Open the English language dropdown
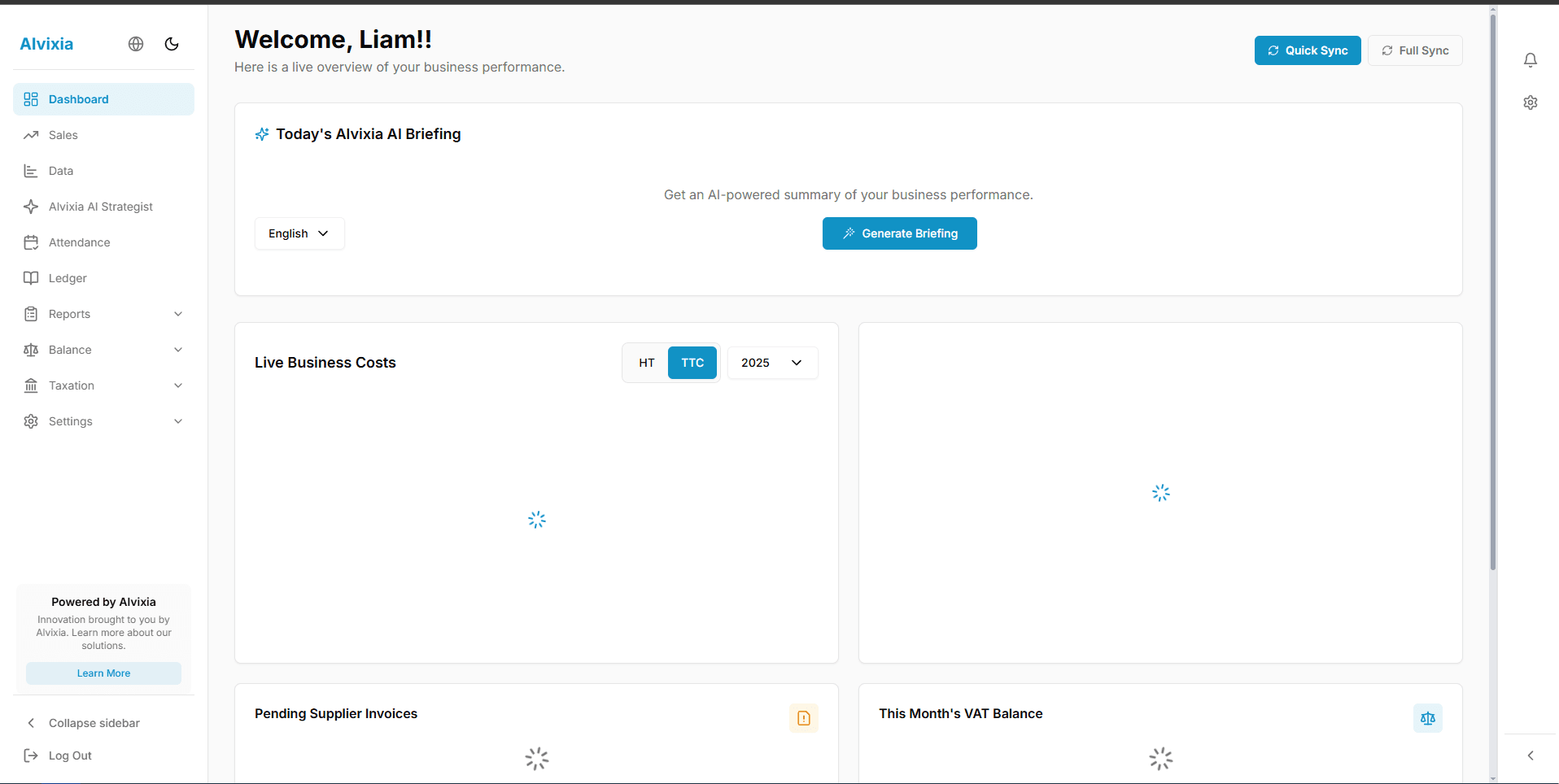 [299, 233]
